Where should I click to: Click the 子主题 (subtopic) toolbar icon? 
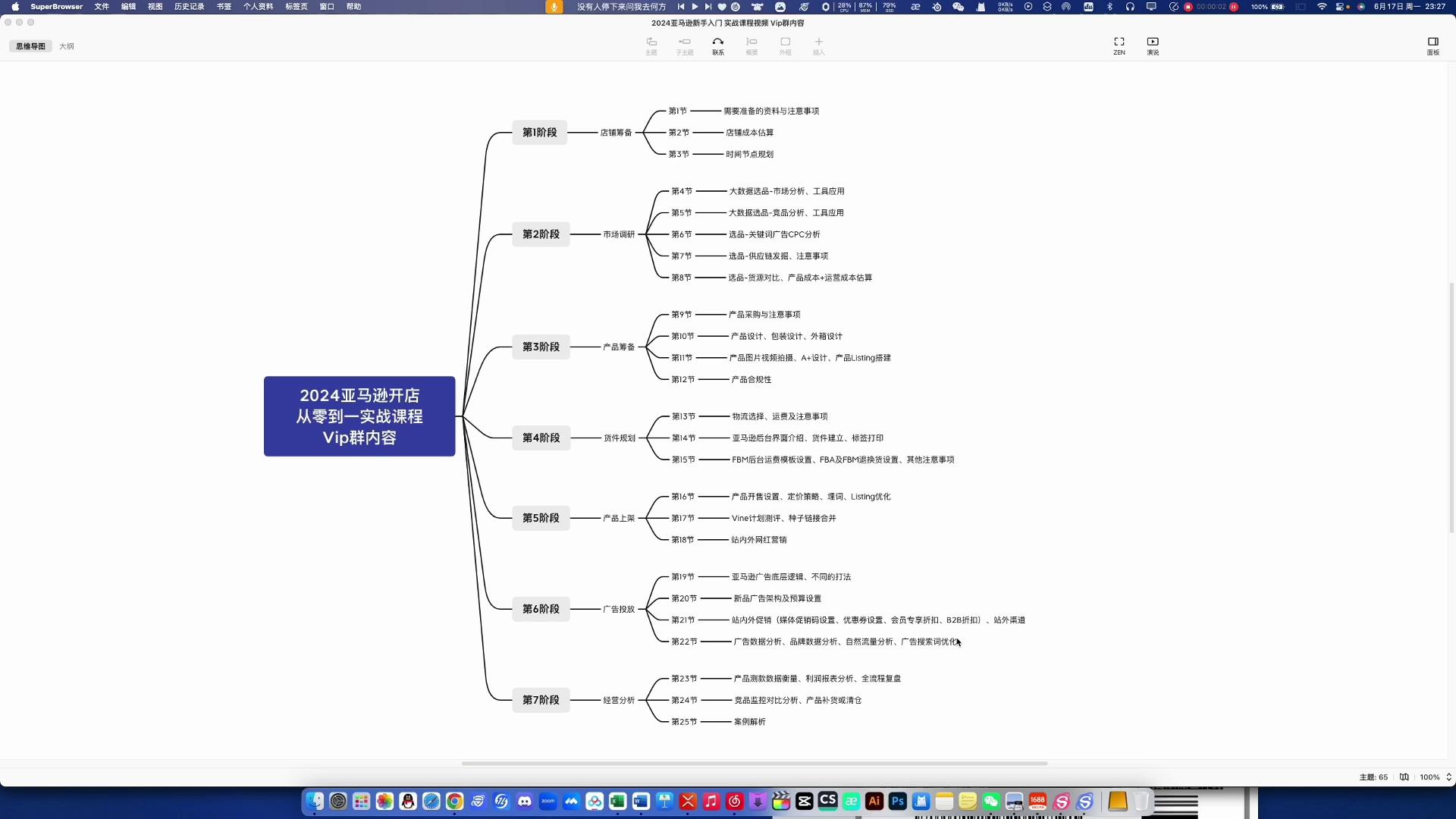684,45
